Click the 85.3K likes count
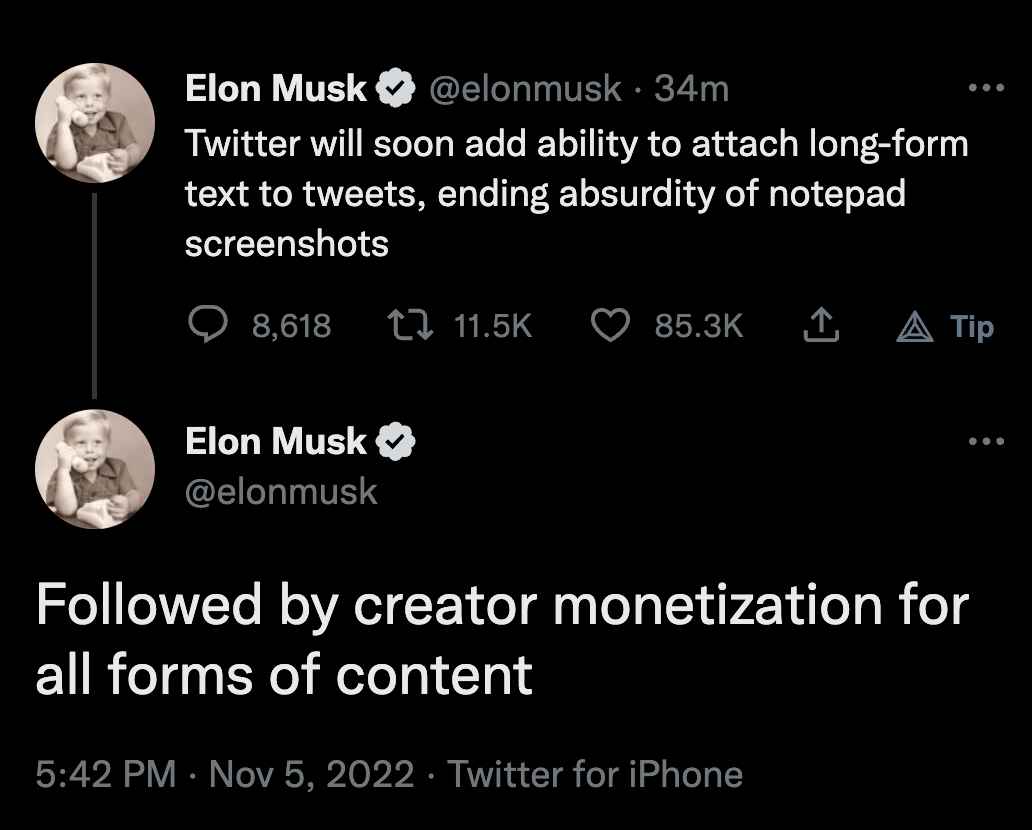The image size is (1032, 830). click(699, 326)
